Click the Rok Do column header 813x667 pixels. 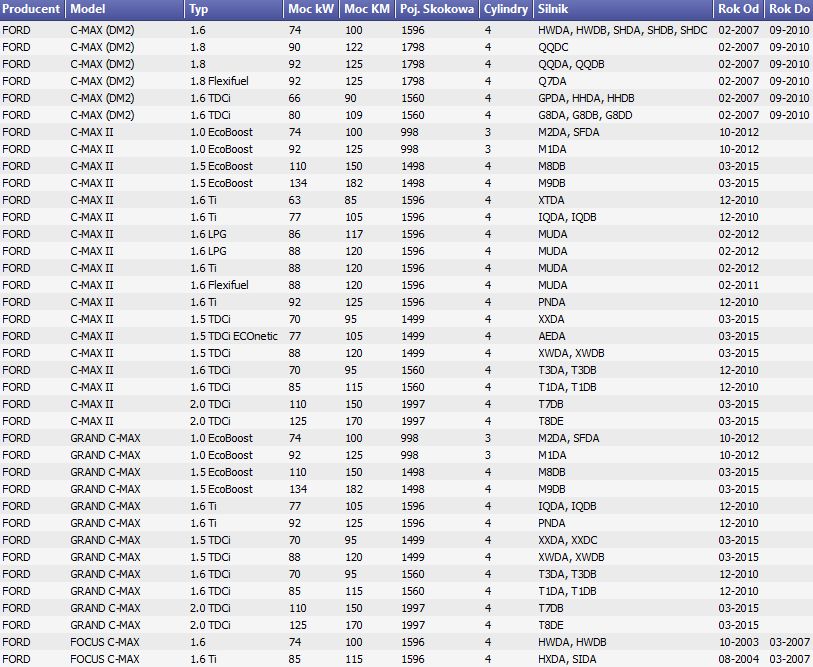coord(789,9)
